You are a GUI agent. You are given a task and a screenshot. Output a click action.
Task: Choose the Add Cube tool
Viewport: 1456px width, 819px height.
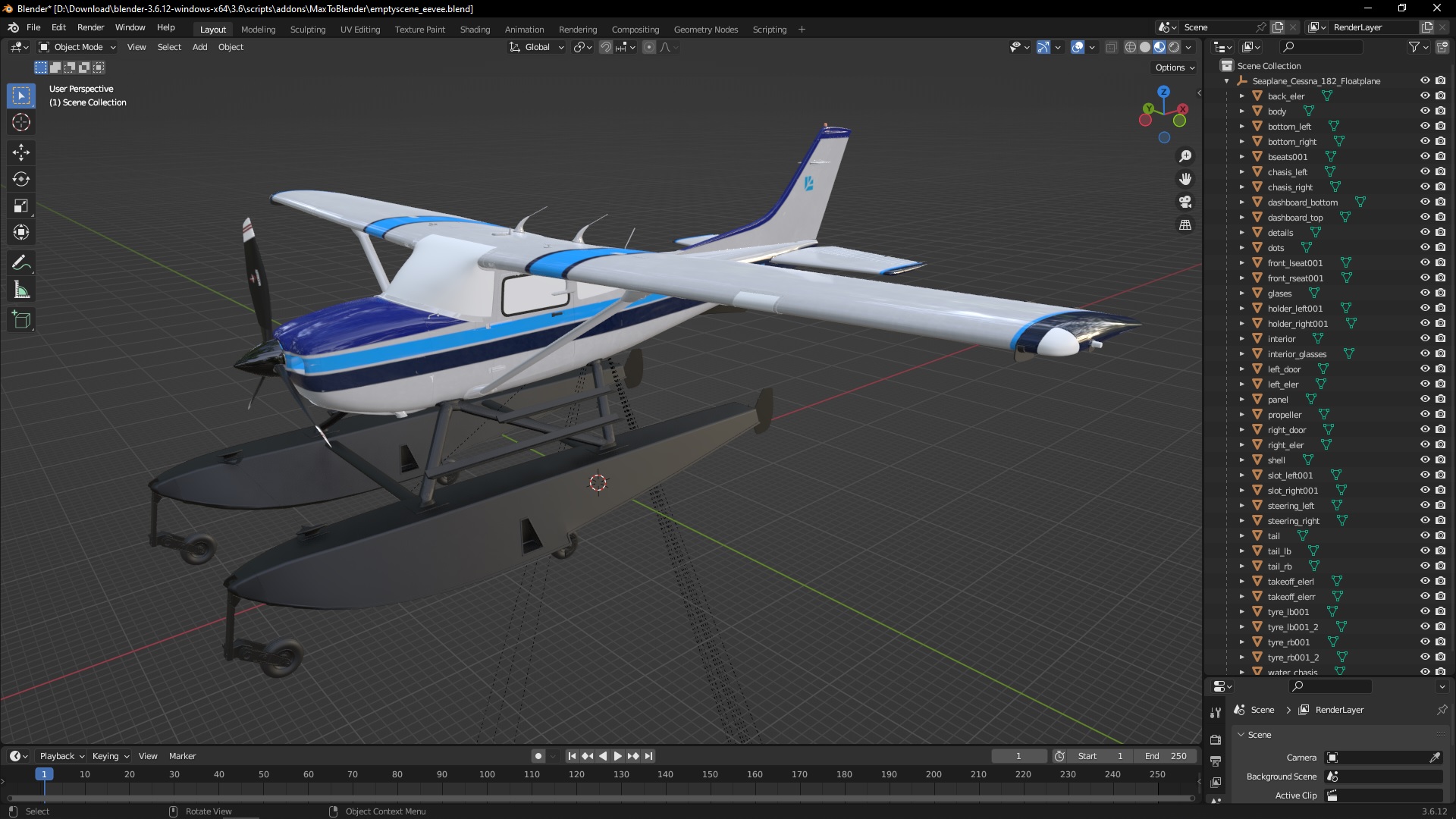tap(21, 320)
